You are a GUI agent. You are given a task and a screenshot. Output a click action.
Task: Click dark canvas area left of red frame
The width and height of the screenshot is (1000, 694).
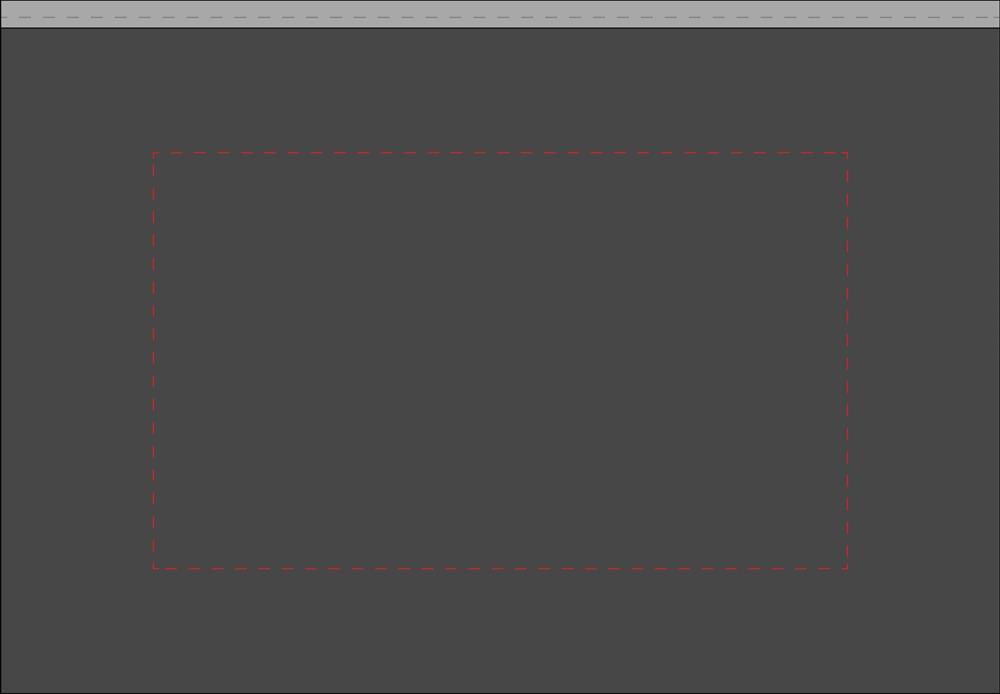click(x=77, y=360)
